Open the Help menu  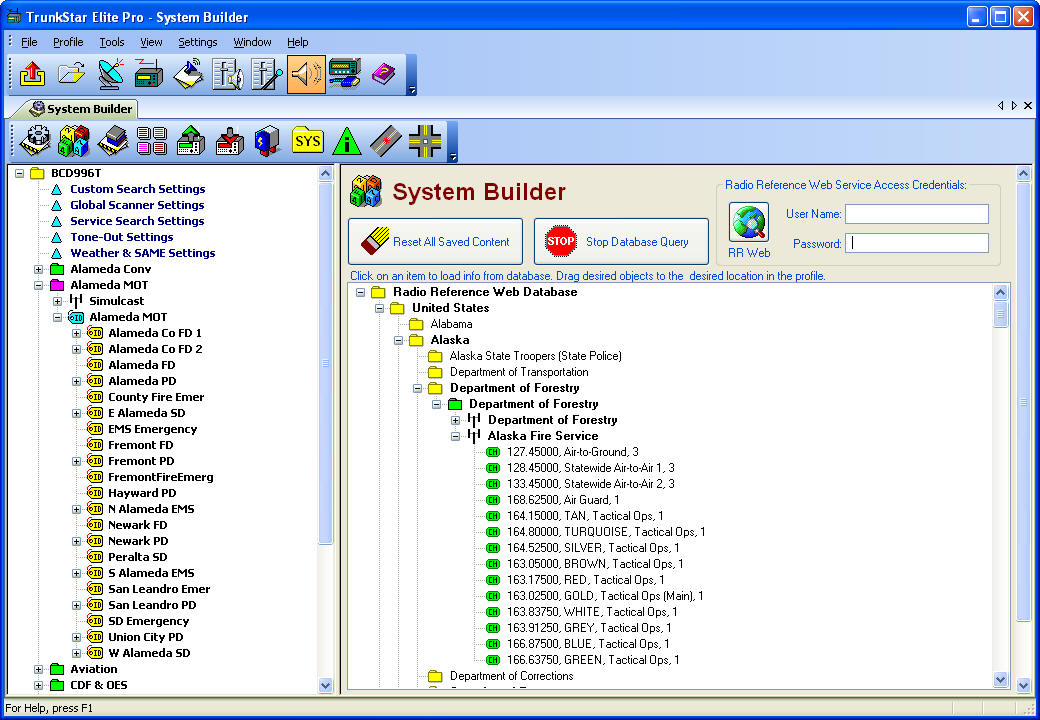[298, 42]
